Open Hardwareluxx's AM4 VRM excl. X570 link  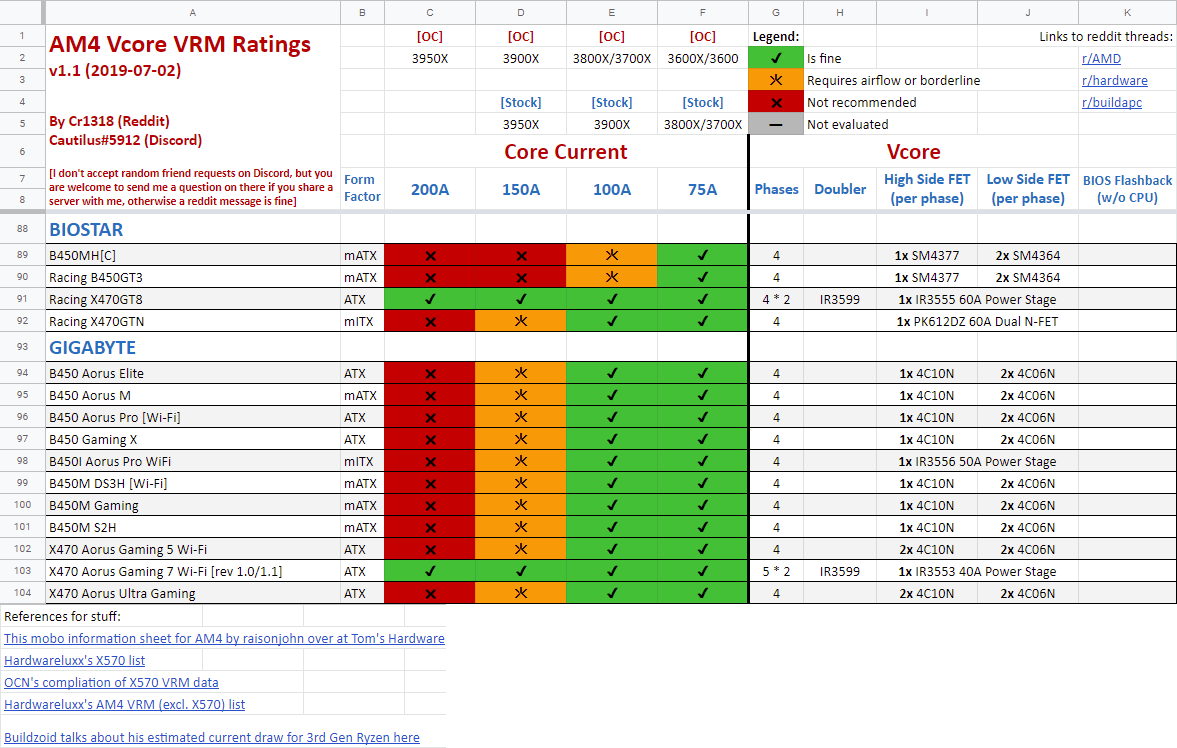pos(125,704)
